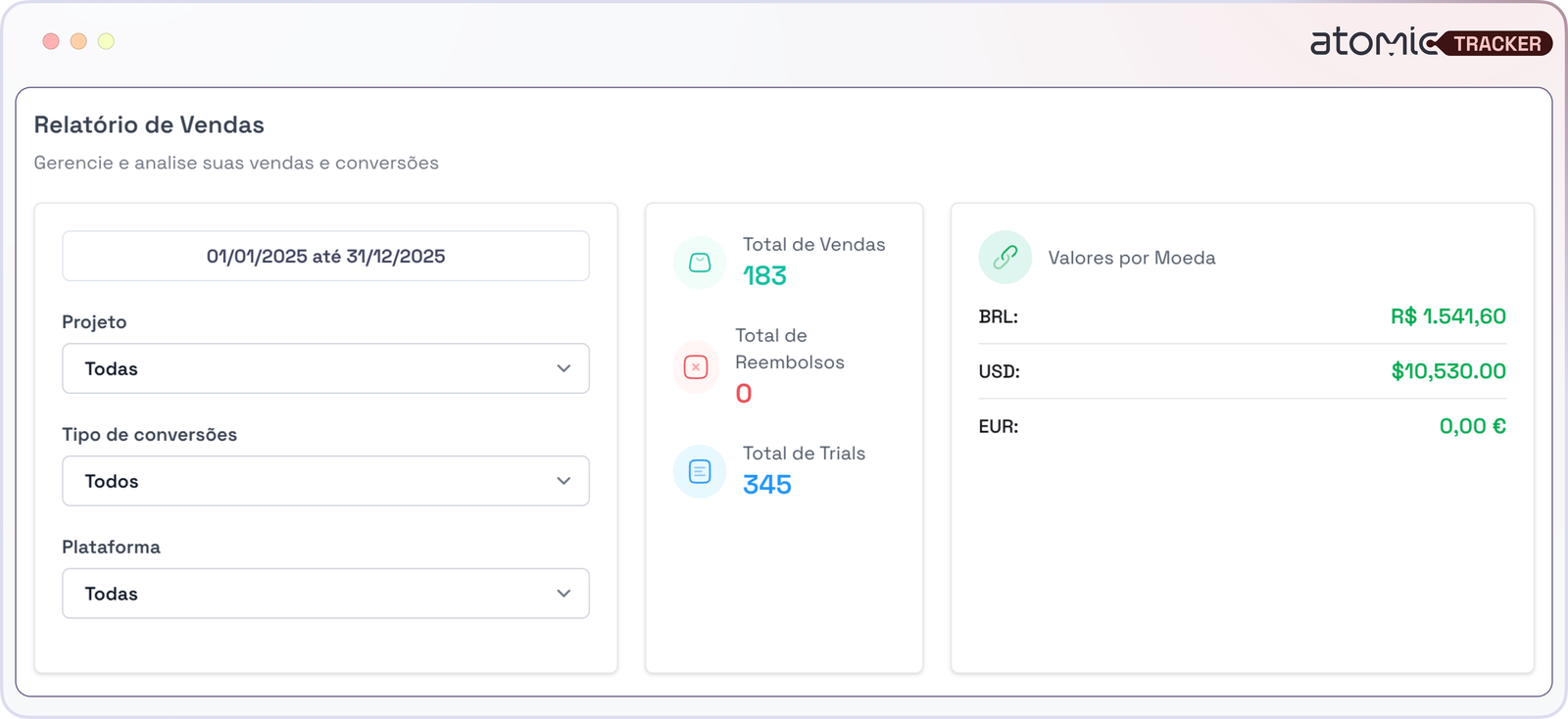Click the Atomic Tracker logo

[x=1430, y=42]
